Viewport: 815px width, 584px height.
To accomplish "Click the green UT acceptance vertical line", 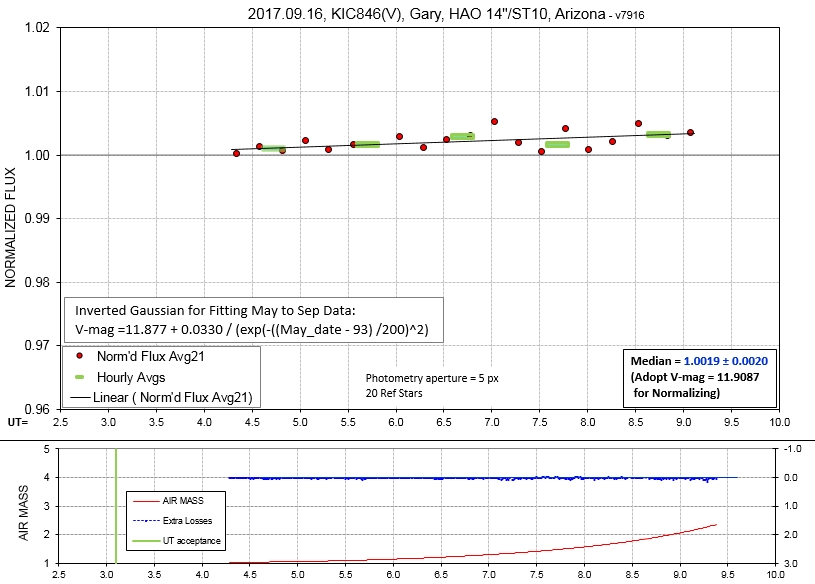I will pos(115,506).
